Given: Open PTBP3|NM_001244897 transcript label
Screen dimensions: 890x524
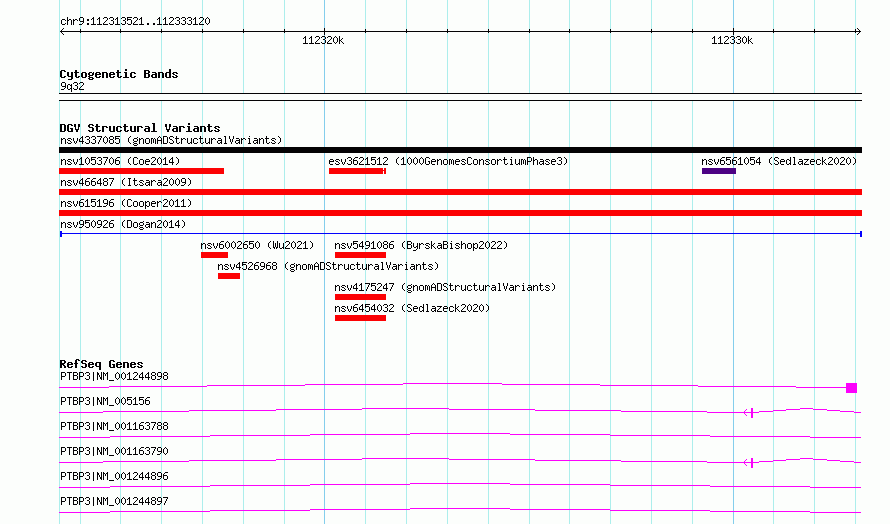Looking at the screenshot, I should [x=114, y=501].
